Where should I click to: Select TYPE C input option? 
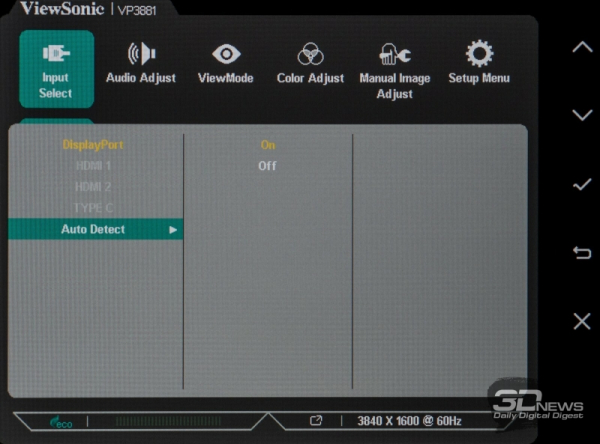click(93, 208)
